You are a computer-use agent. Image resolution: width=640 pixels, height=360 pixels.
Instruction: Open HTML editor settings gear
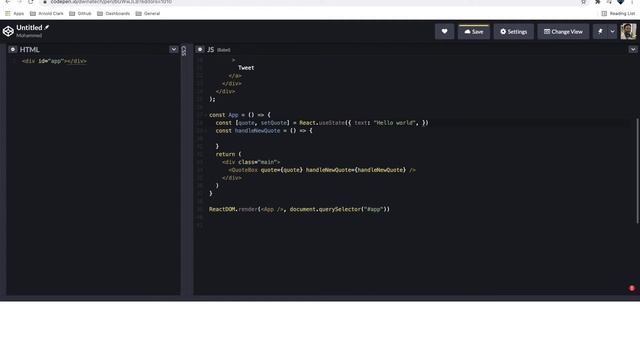click(x=13, y=49)
